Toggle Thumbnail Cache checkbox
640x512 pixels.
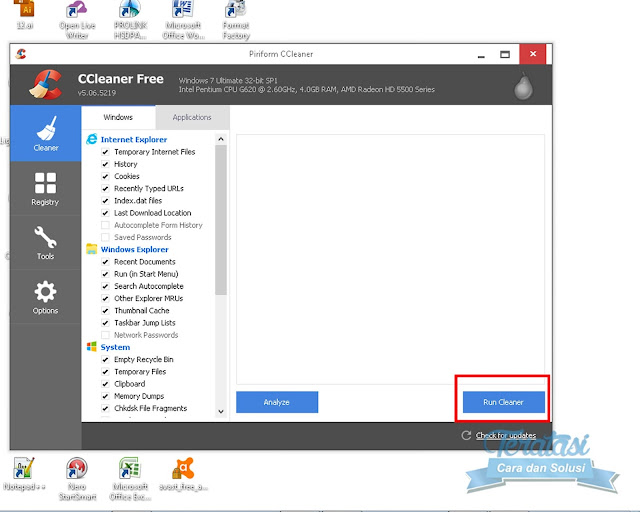click(x=105, y=311)
